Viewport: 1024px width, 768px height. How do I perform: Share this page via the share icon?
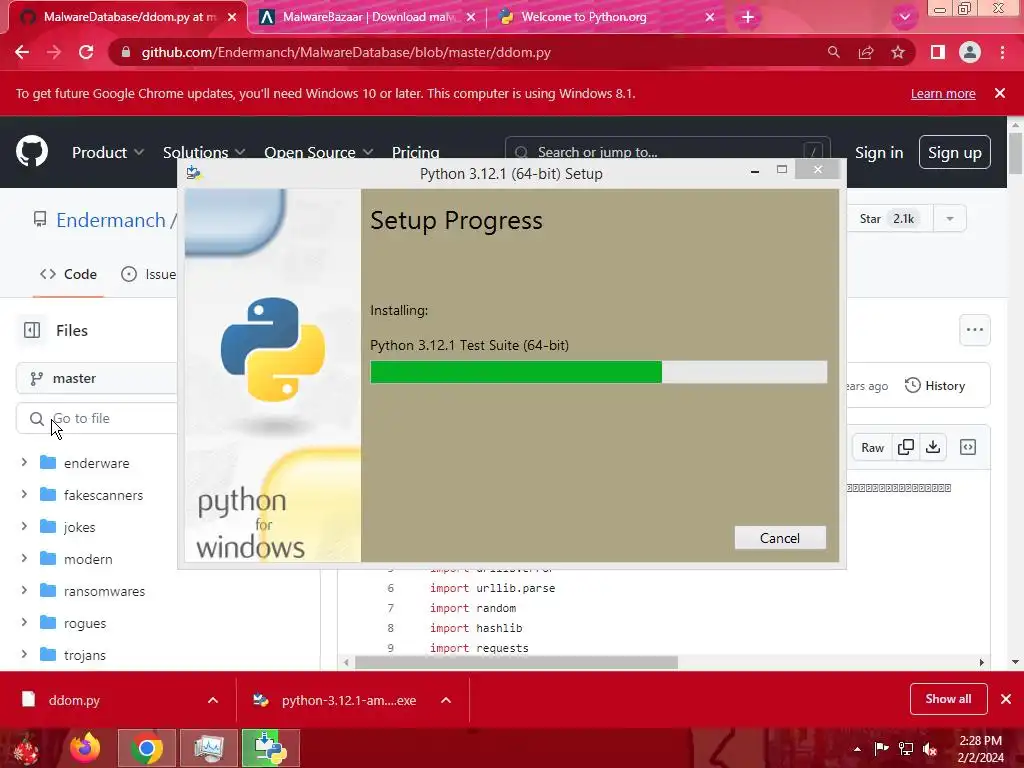[x=866, y=52]
